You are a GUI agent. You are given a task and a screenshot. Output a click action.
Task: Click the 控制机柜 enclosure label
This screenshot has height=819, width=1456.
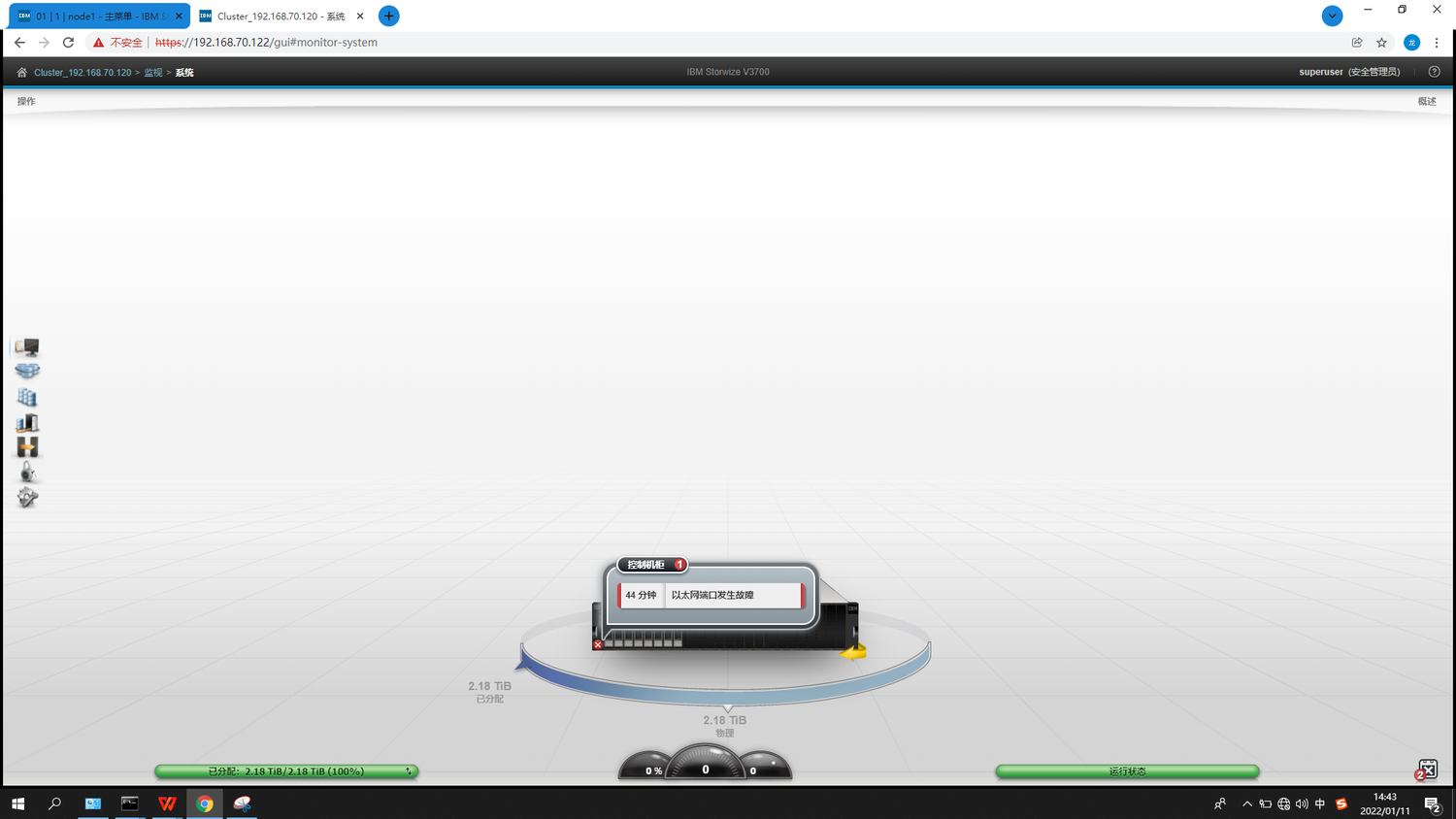(x=645, y=565)
